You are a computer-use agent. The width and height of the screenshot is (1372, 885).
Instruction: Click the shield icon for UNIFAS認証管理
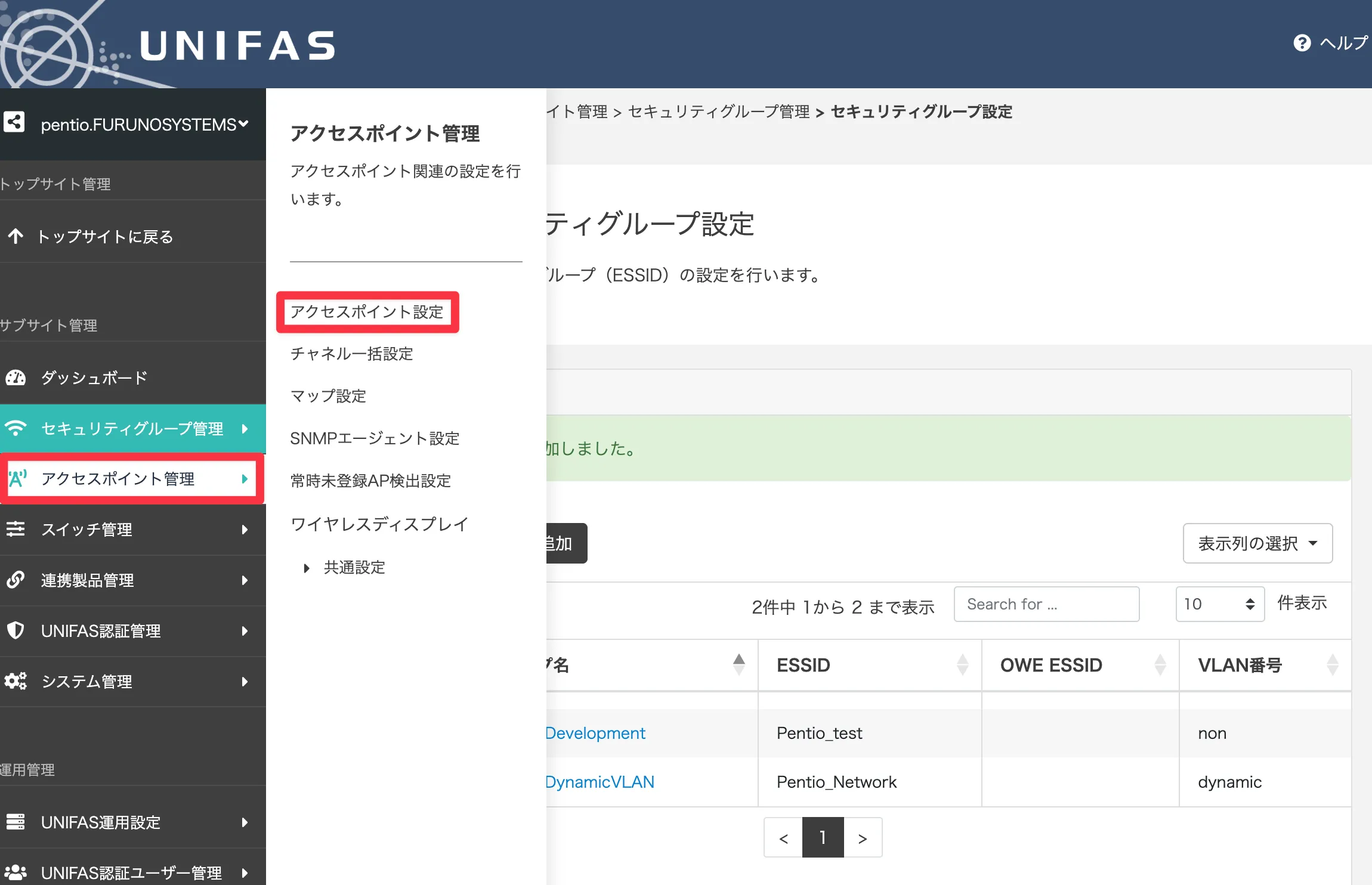click(16, 631)
